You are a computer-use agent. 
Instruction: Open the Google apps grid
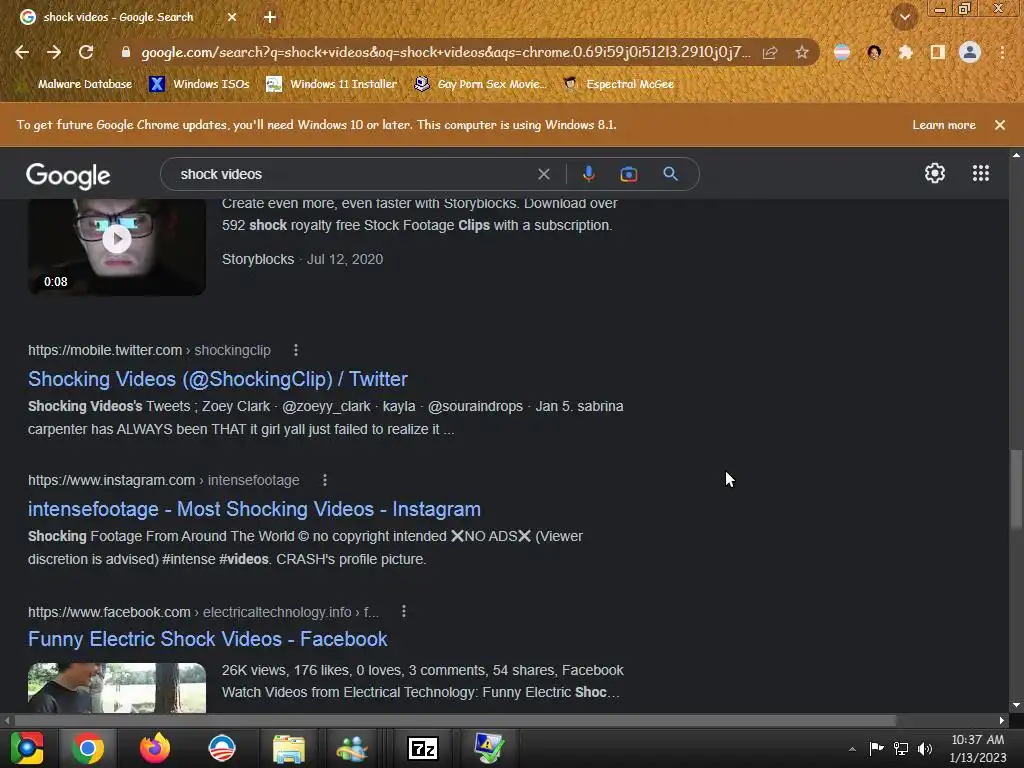click(980, 173)
